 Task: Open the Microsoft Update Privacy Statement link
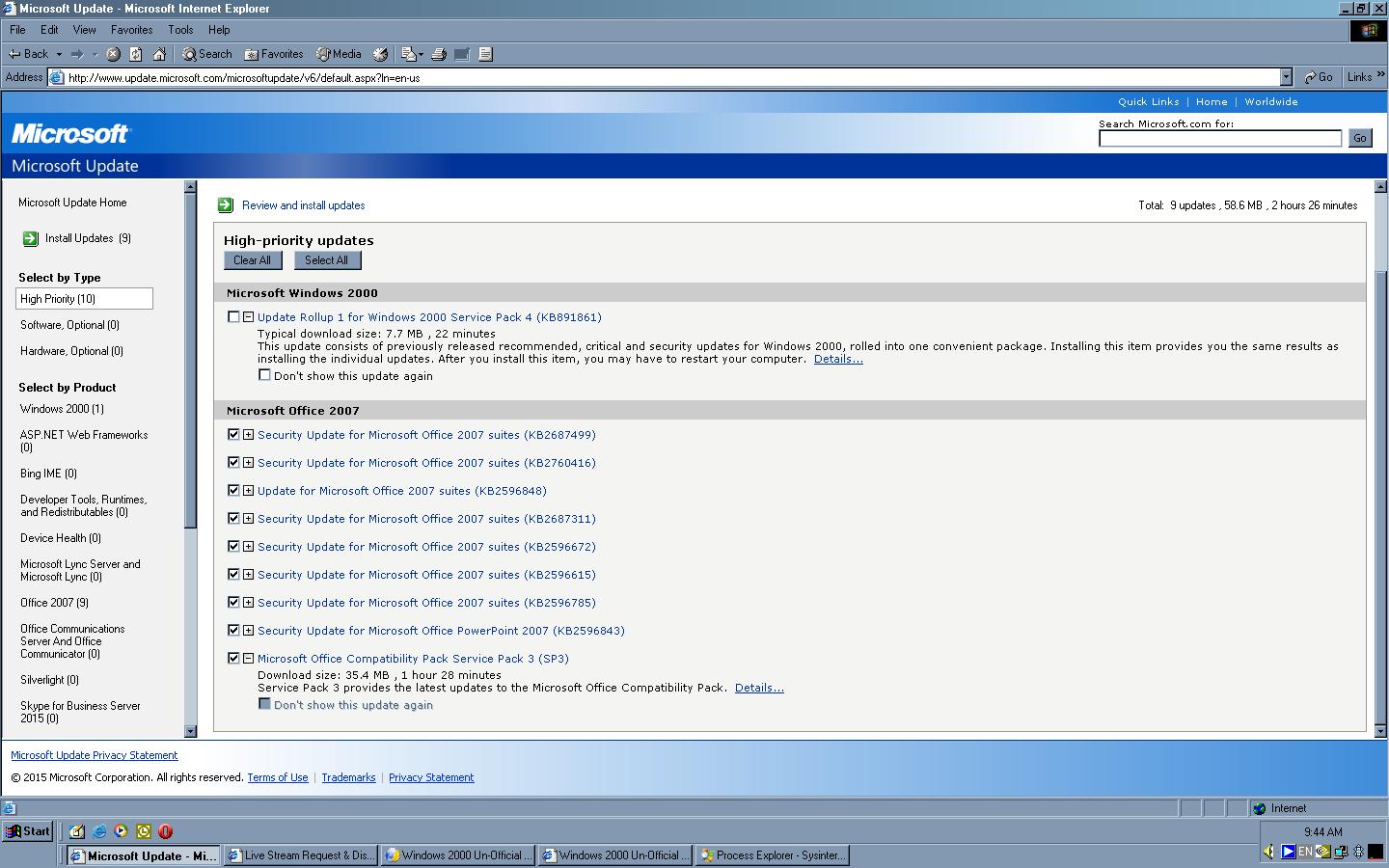[95, 755]
